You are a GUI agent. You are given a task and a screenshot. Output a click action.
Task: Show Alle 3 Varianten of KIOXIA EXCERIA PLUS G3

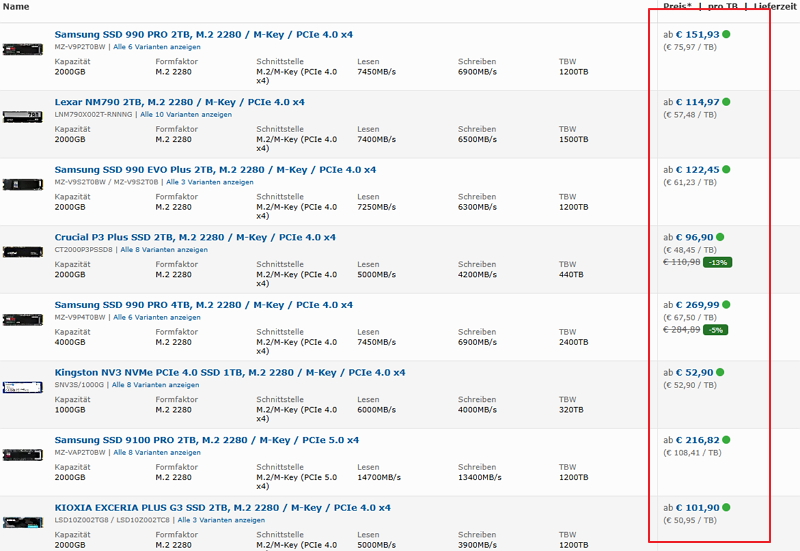221,520
